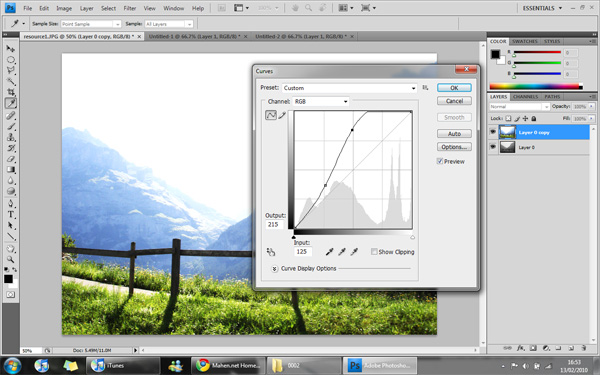The width and height of the screenshot is (600, 375).
Task: Switch to the Channels panel tab
Action: [x=525, y=97]
